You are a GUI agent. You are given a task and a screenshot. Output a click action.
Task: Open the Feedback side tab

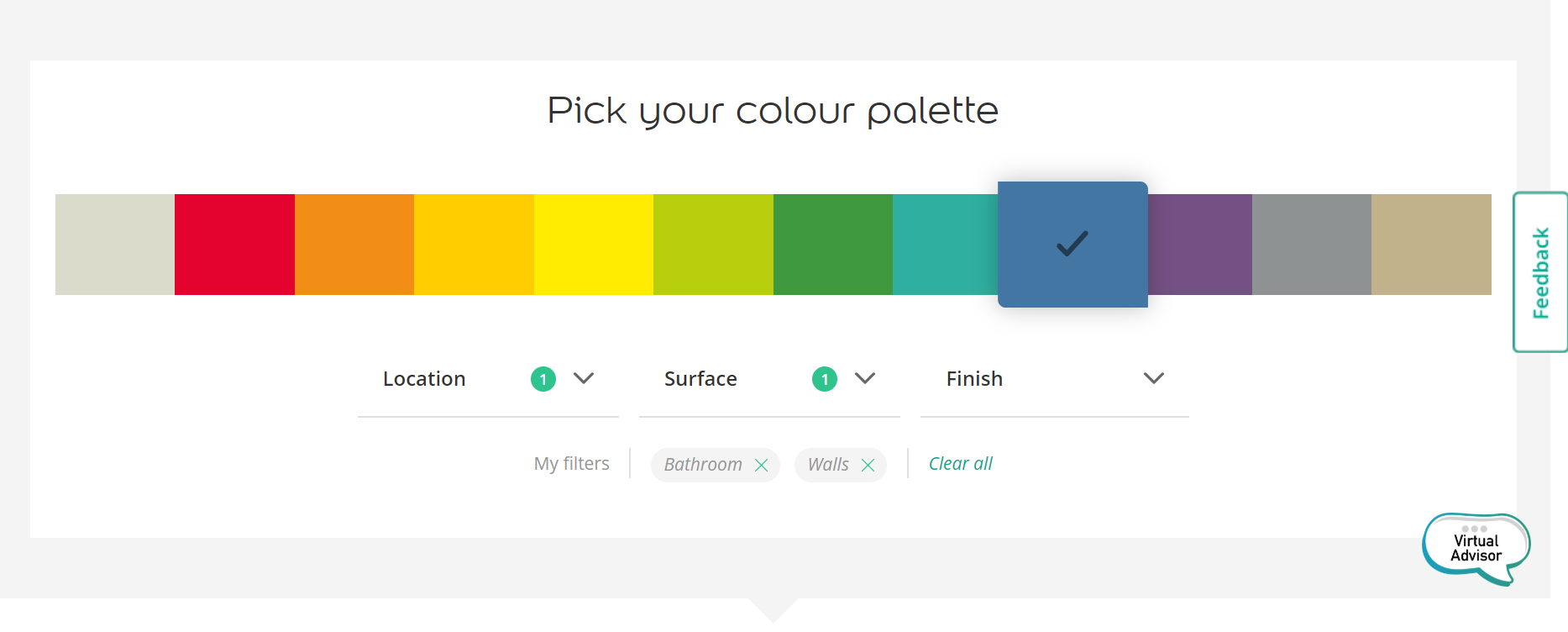pyautogui.click(x=1540, y=272)
